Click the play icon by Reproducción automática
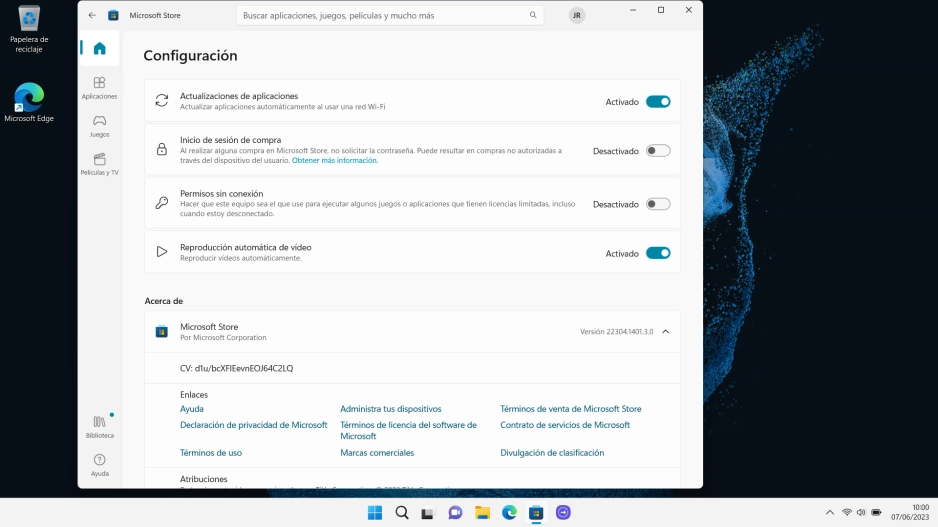The width and height of the screenshot is (938, 527). 162,252
